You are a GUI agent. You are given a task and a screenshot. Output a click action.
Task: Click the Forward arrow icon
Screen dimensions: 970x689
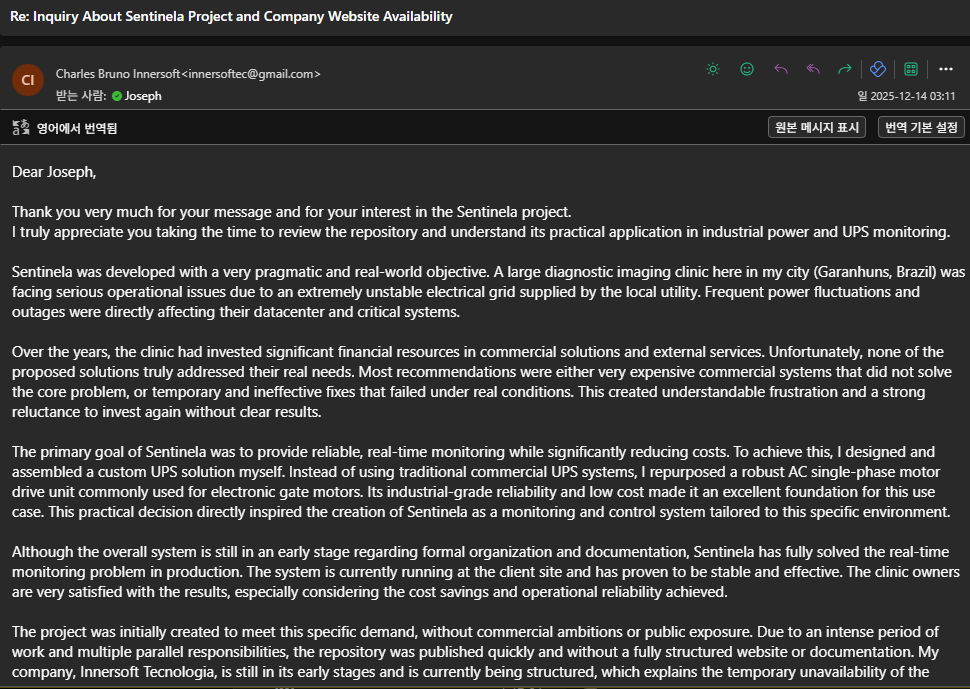845,69
